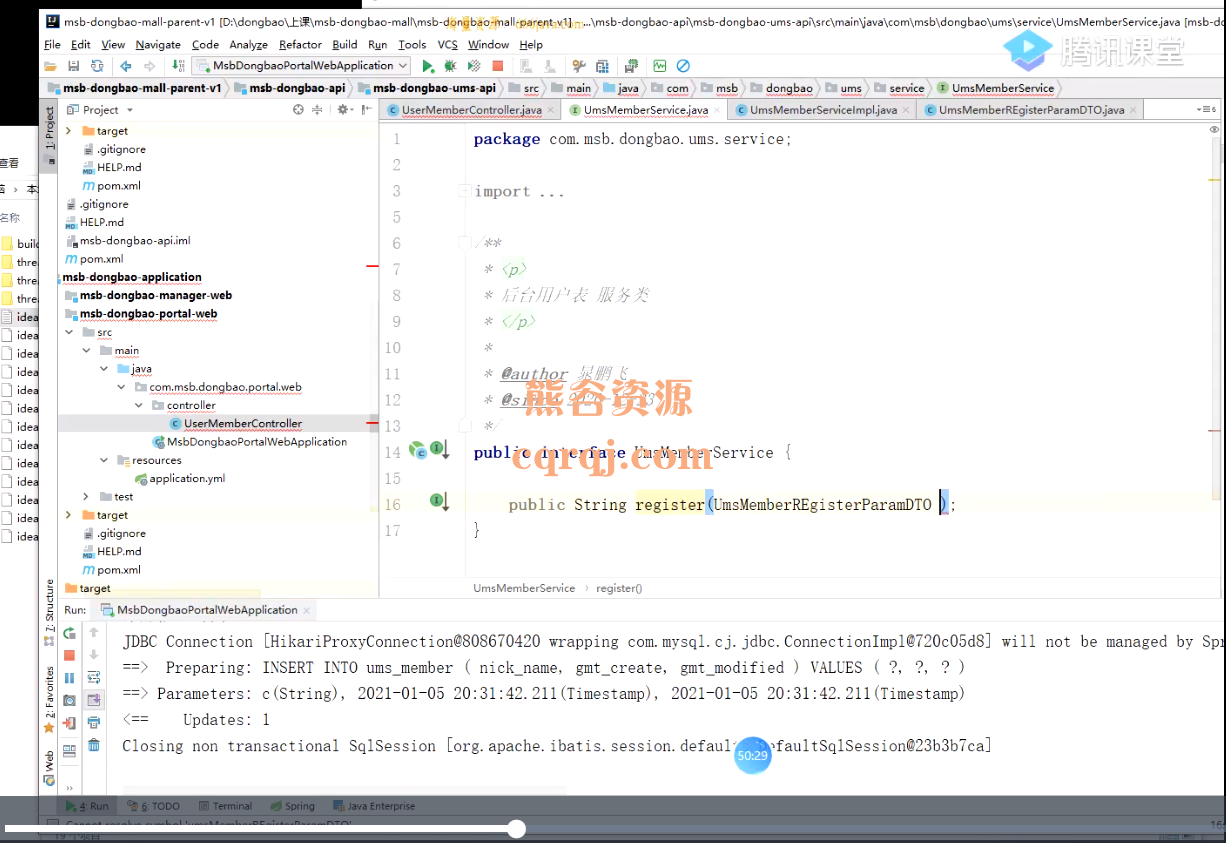
Task: Click the Open folder icon in main toolbar
Action: click(x=50, y=66)
